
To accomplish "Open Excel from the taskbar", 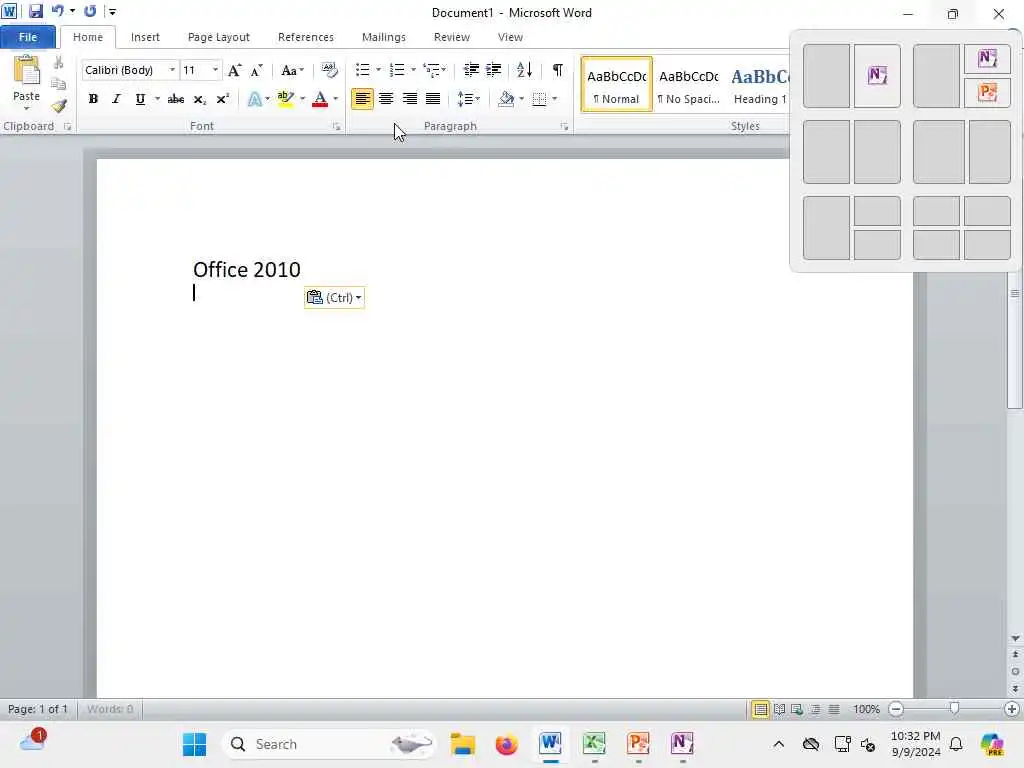I will (594, 744).
